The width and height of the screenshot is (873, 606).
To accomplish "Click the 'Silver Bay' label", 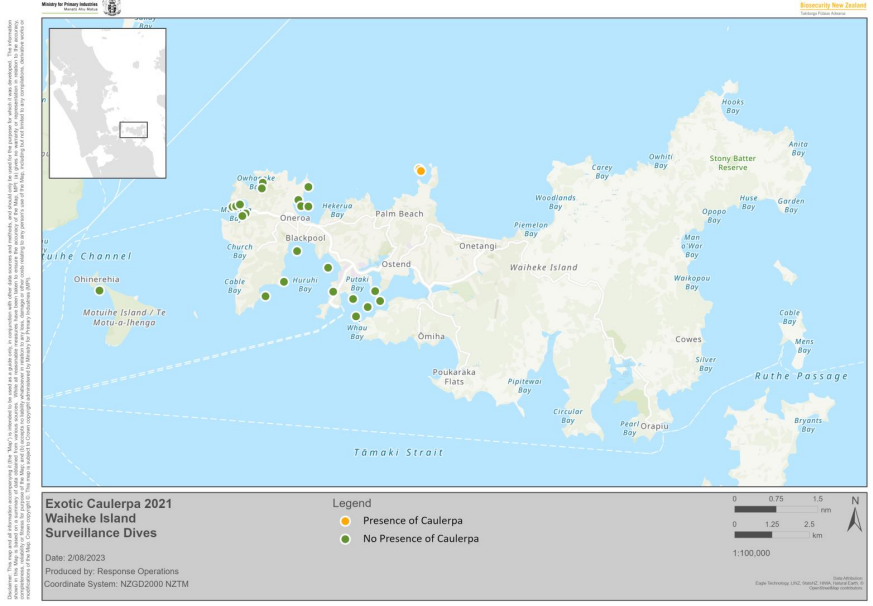I will (x=705, y=364).
